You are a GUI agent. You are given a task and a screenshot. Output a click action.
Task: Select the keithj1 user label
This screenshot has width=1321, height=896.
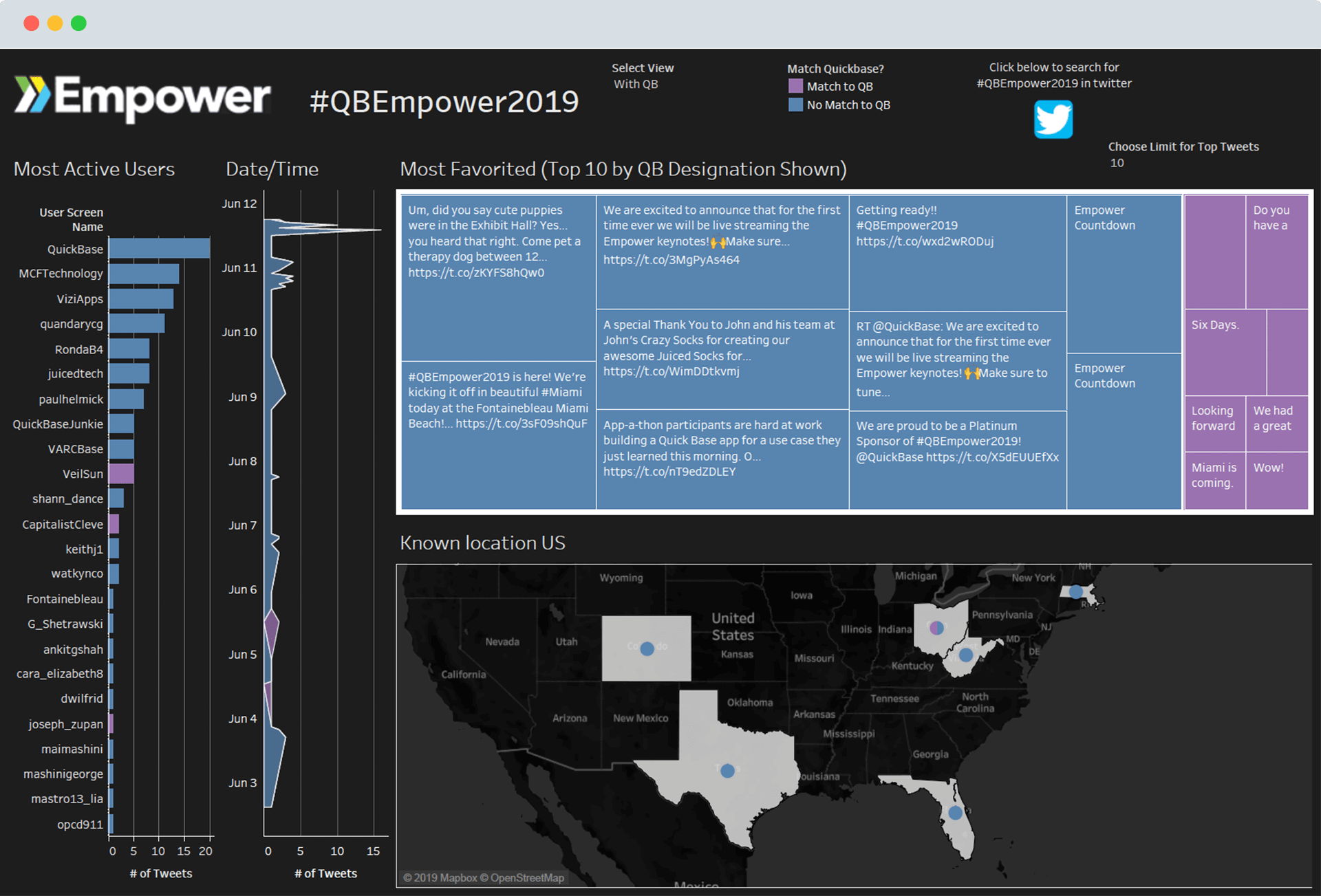point(84,549)
